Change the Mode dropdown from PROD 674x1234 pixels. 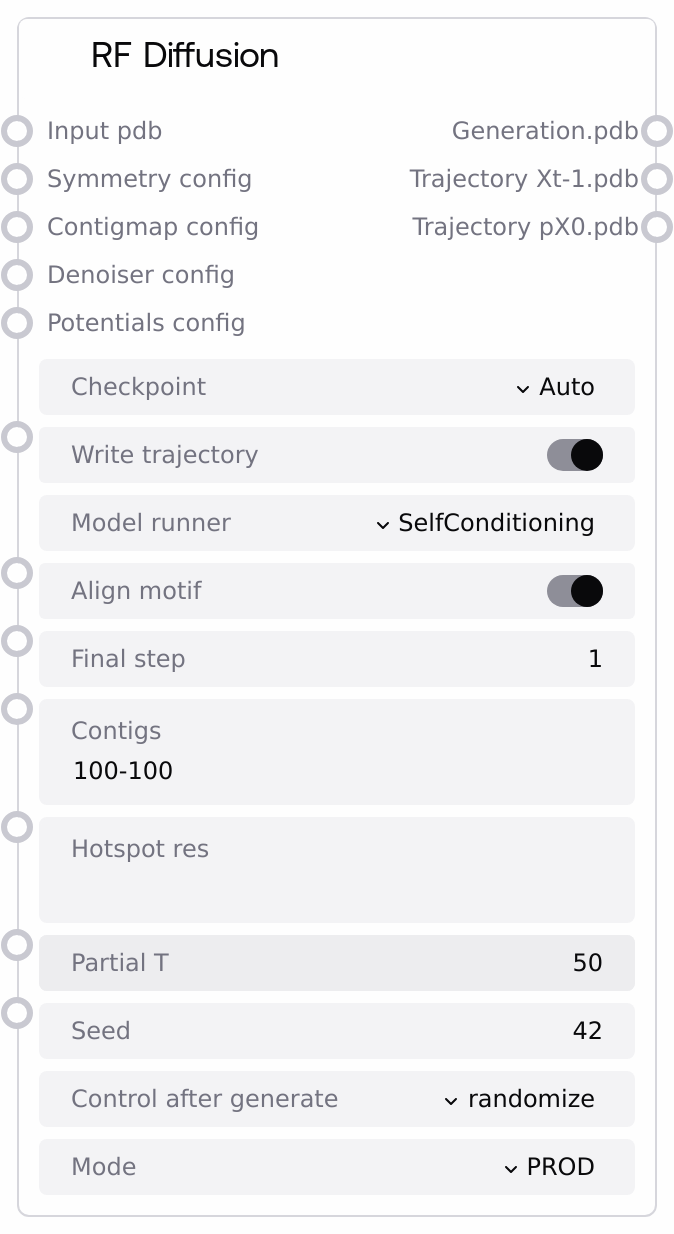(336, 1167)
